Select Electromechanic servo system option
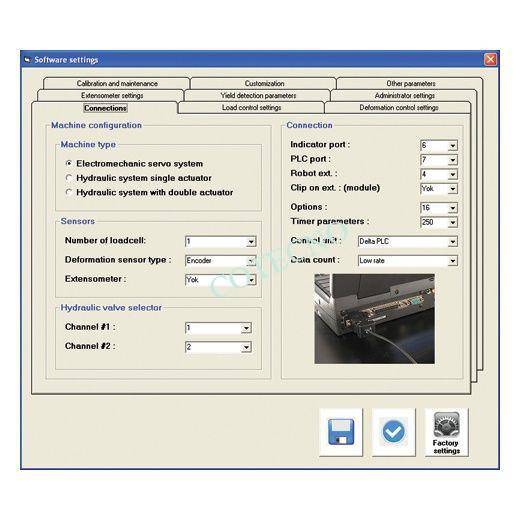Image resolution: width=520 pixels, height=520 pixels. (x=69, y=163)
